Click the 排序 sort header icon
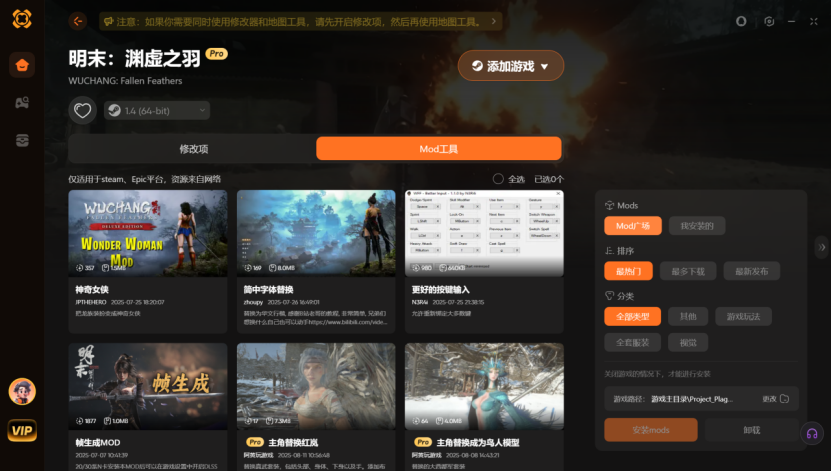The image size is (831, 471). pyautogui.click(x=609, y=251)
